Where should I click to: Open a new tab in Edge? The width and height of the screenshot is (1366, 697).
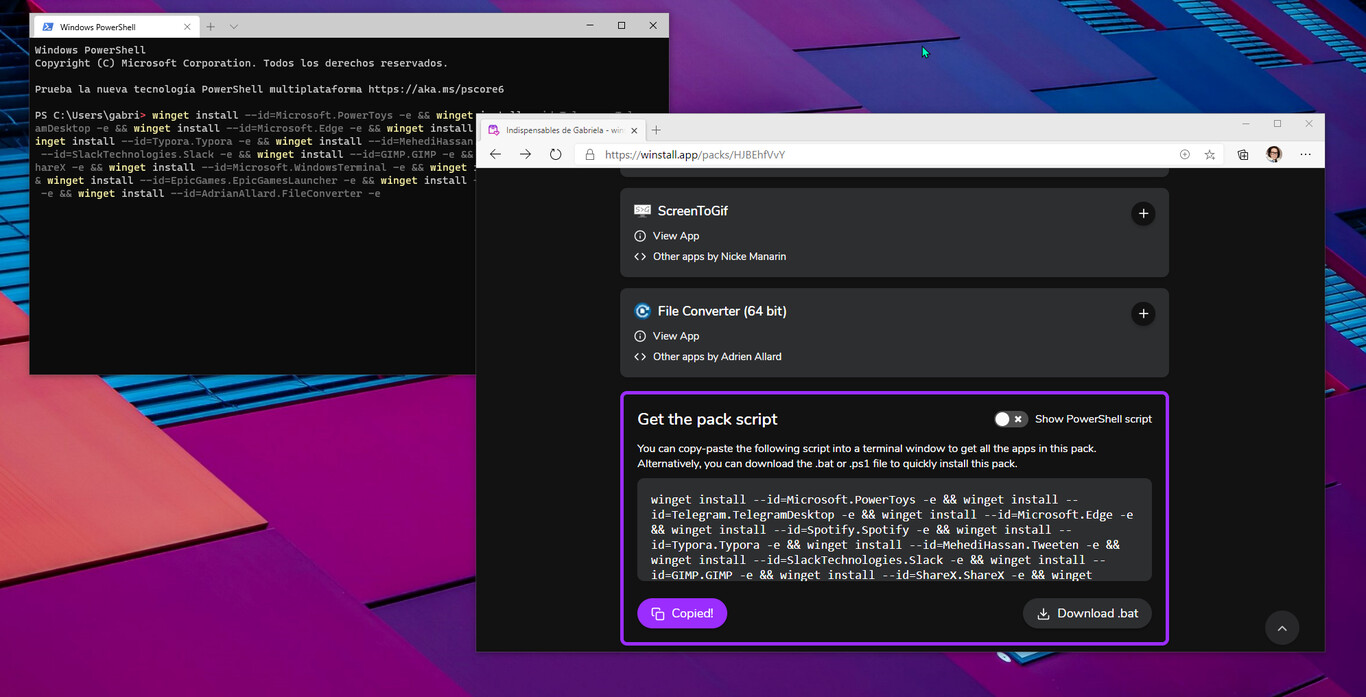(x=656, y=130)
